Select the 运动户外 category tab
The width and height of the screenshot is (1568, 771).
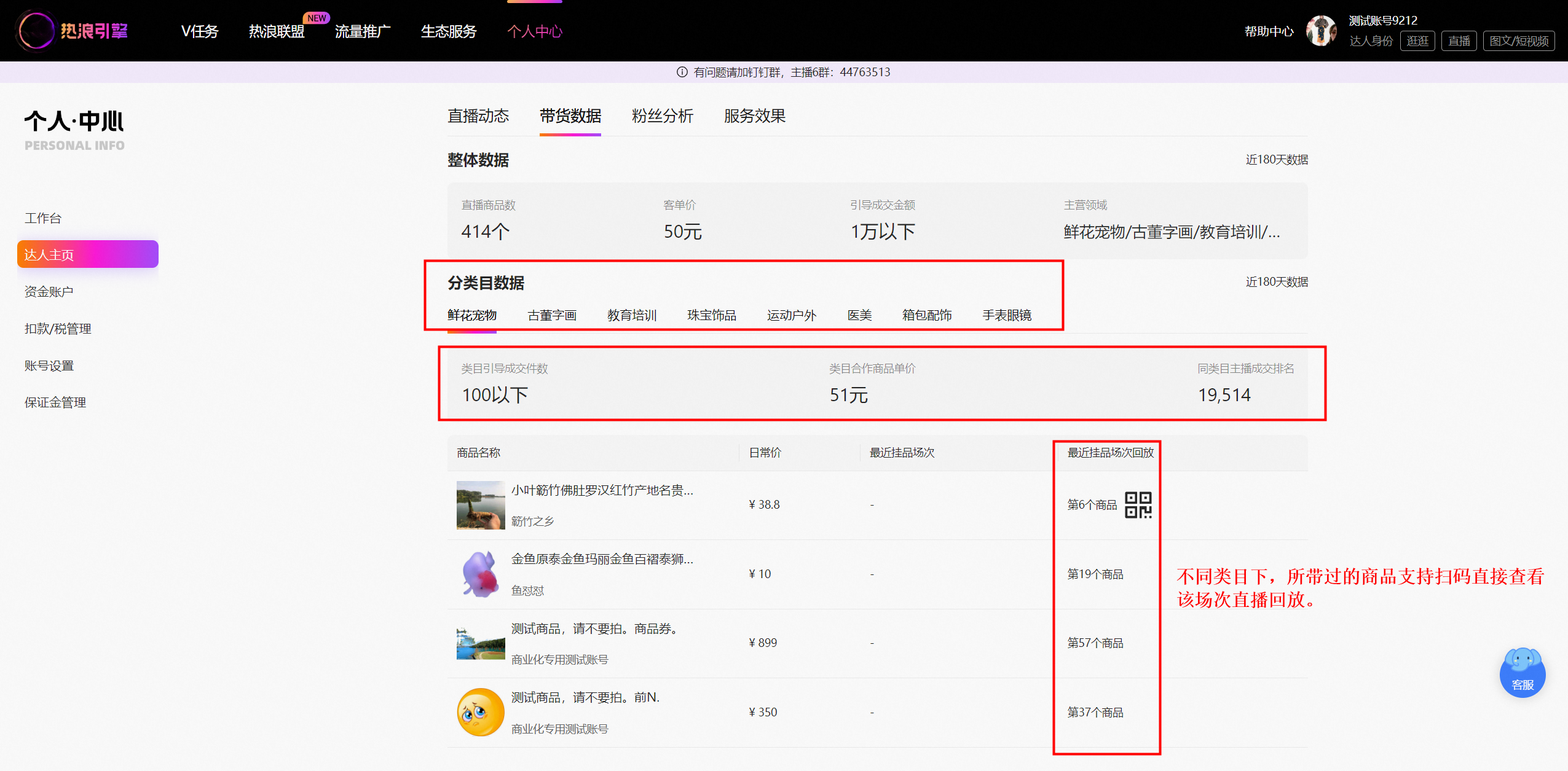(792, 315)
